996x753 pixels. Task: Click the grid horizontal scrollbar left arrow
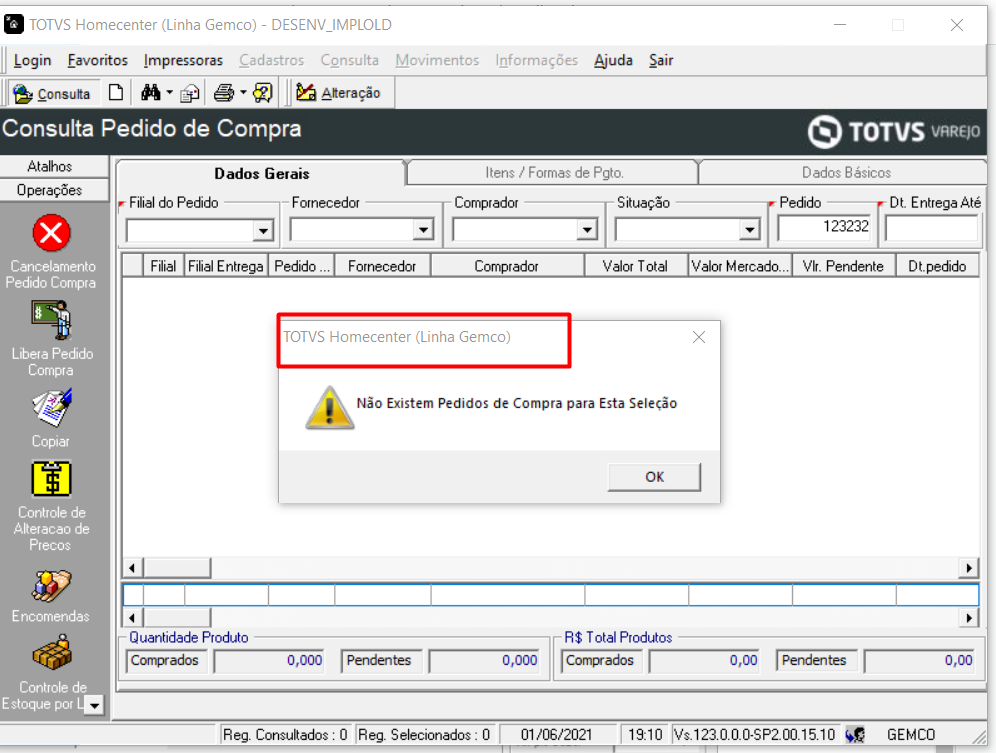point(132,567)
